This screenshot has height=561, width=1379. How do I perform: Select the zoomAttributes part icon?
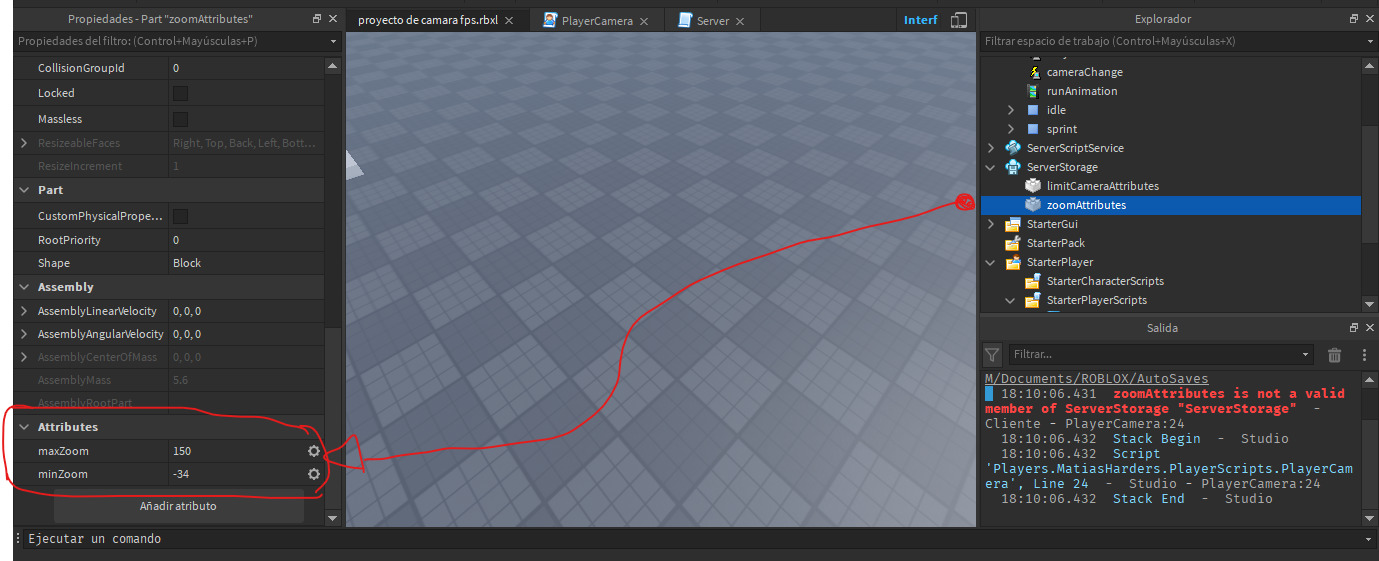1034,205
